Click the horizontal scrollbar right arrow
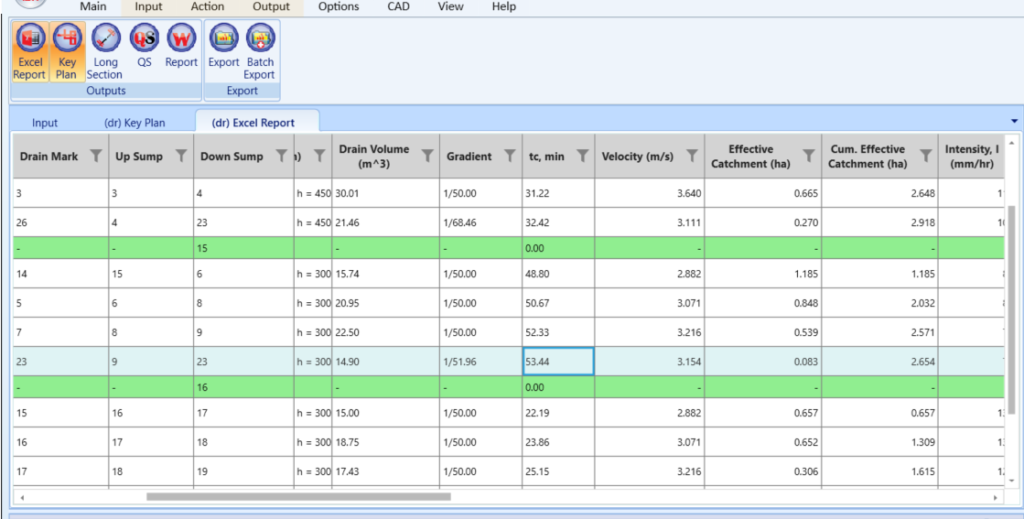The height and width of the screenshot is (519, 1024). 995,497
